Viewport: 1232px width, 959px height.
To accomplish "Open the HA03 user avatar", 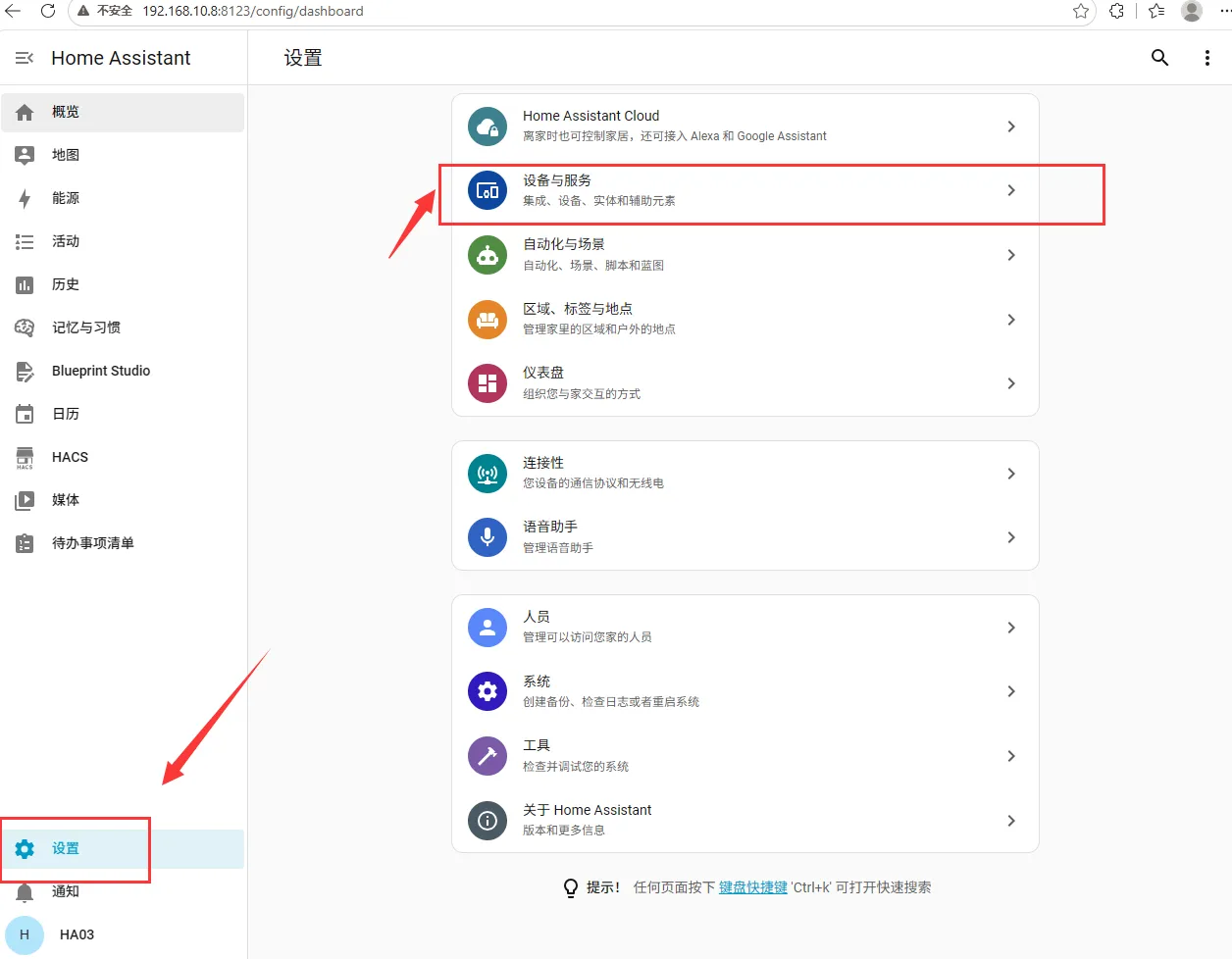I will point(25,934).
